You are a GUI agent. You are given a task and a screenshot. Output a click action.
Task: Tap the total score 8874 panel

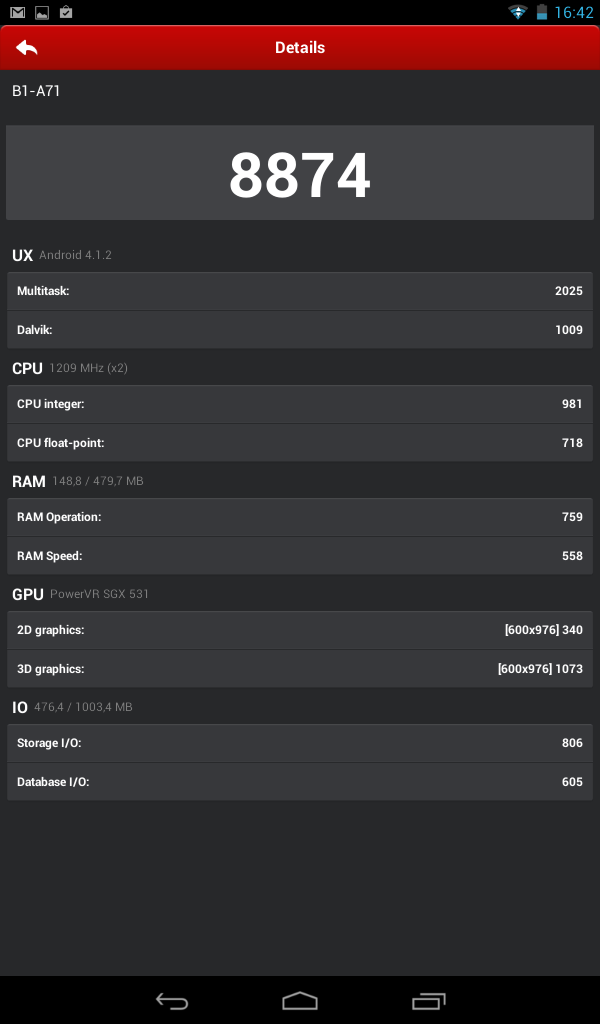point(300,173)
